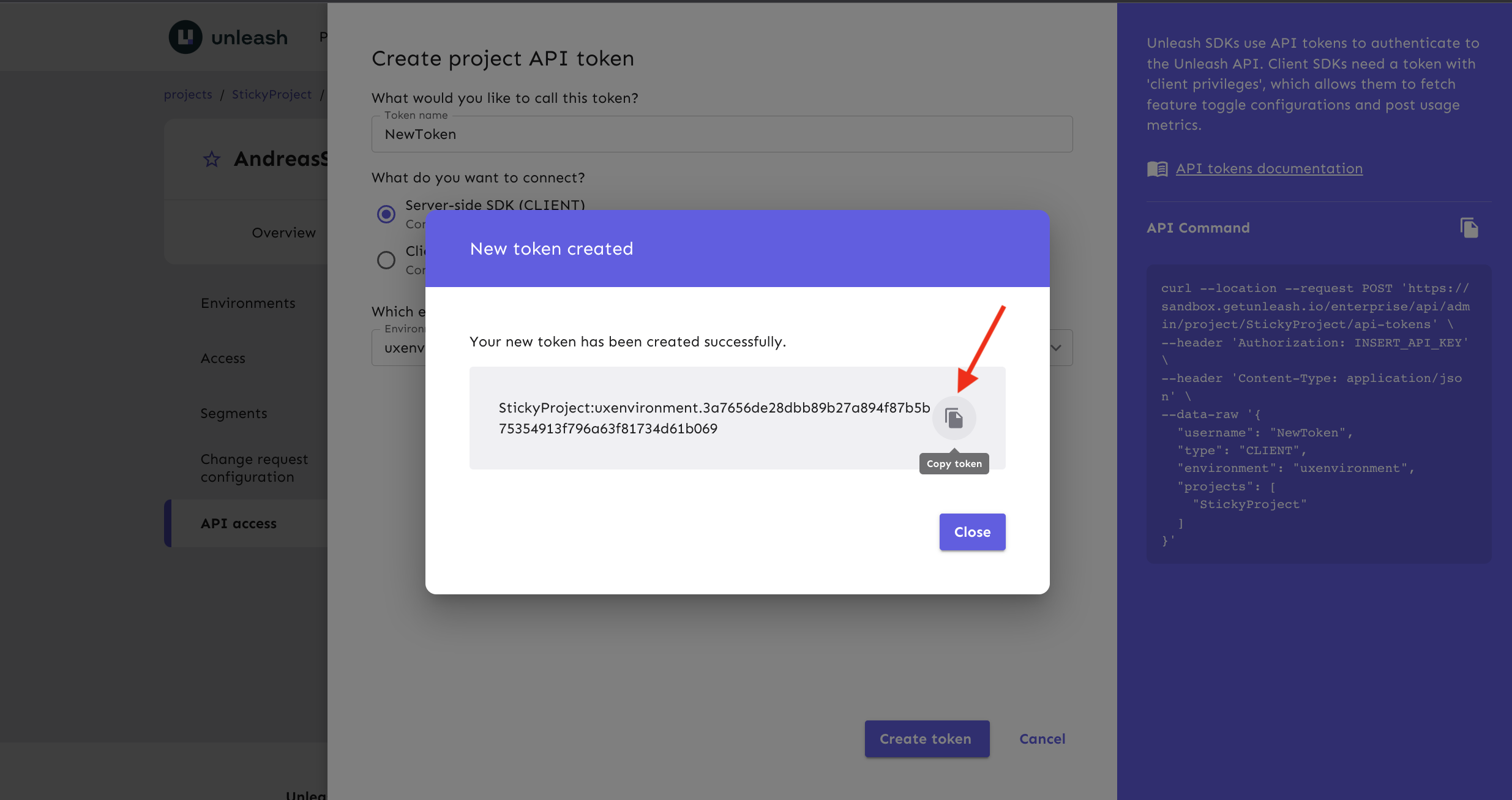Click the Copy token icon
Image resolution: width=1512 pixels, height=800 pixels.
pos(954,418)
